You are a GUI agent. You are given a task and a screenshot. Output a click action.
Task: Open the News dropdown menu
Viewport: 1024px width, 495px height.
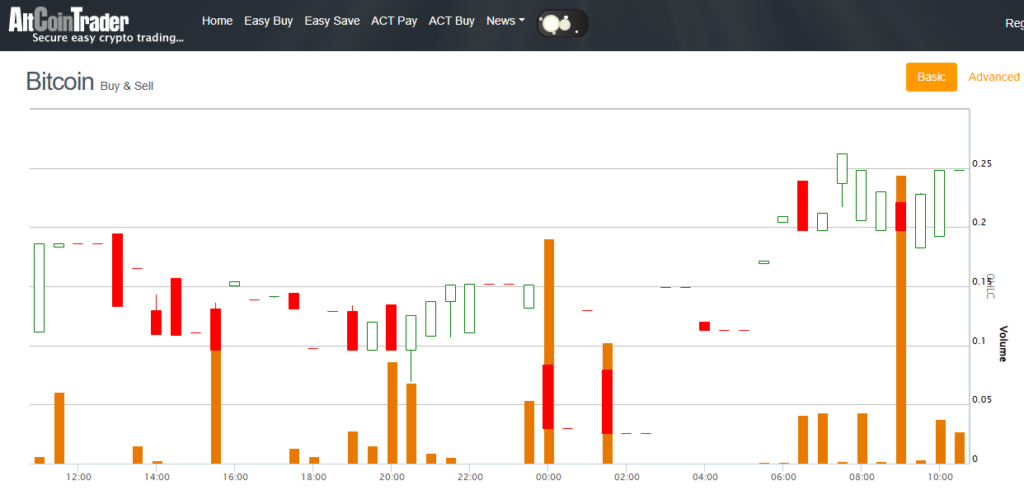(x=505, y=21)
